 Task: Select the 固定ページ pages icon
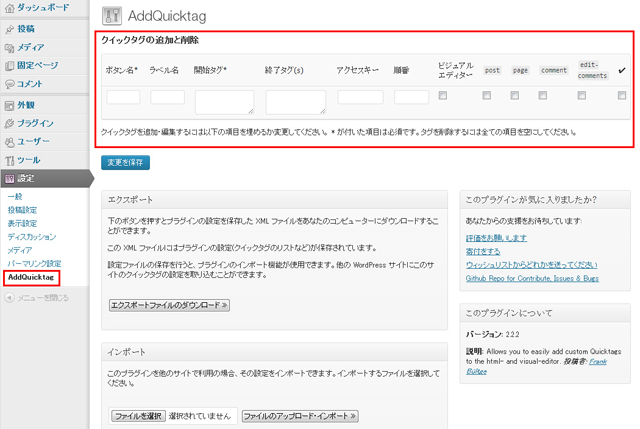10,66
